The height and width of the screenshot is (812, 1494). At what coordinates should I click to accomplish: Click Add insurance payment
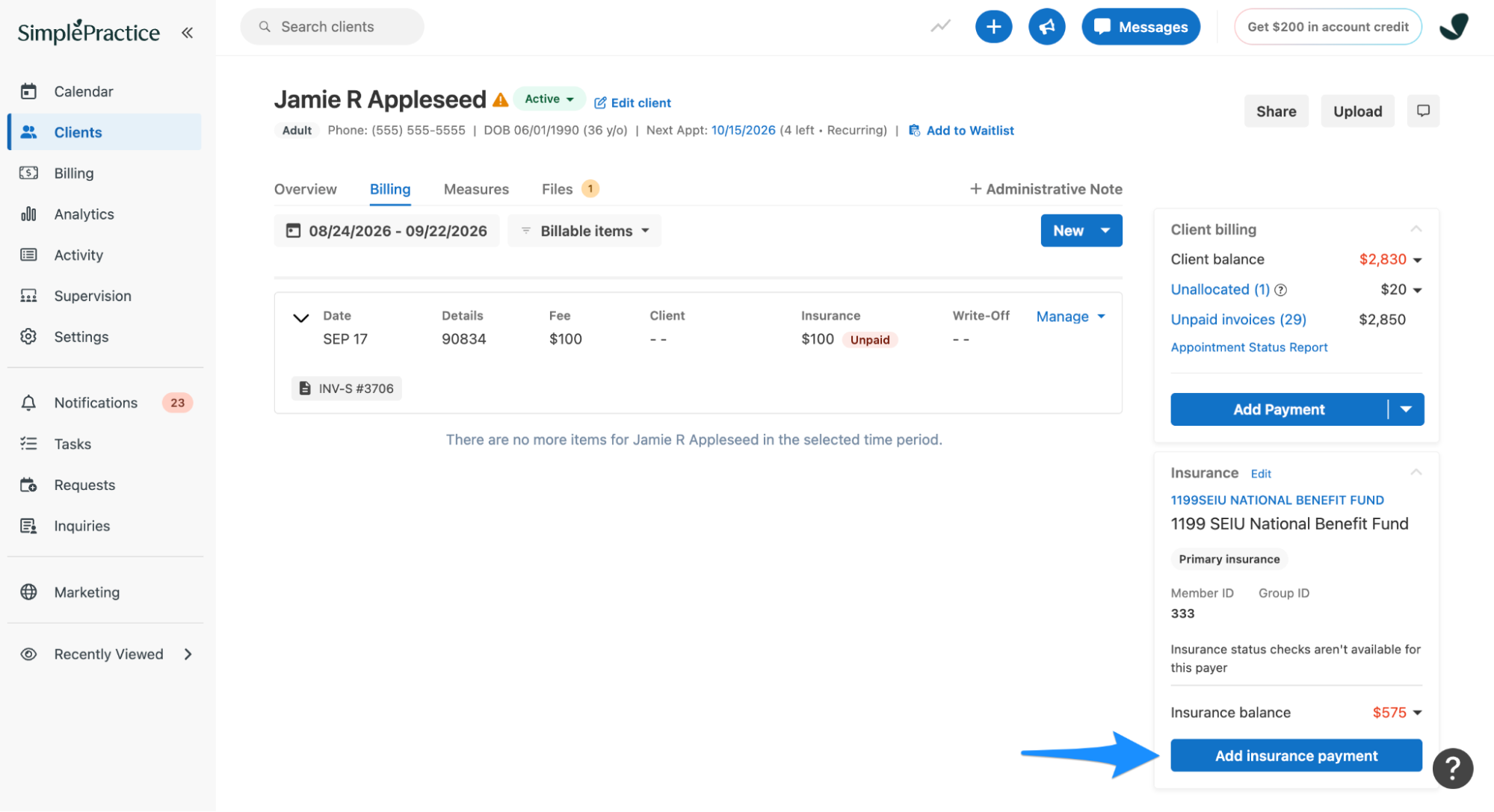point(1296,756)
